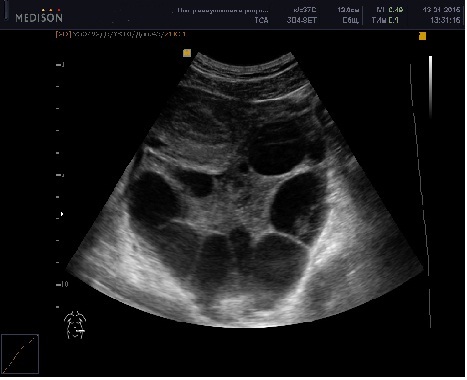
Task: Click the MI value readout in the header
Action: (390, 10)
